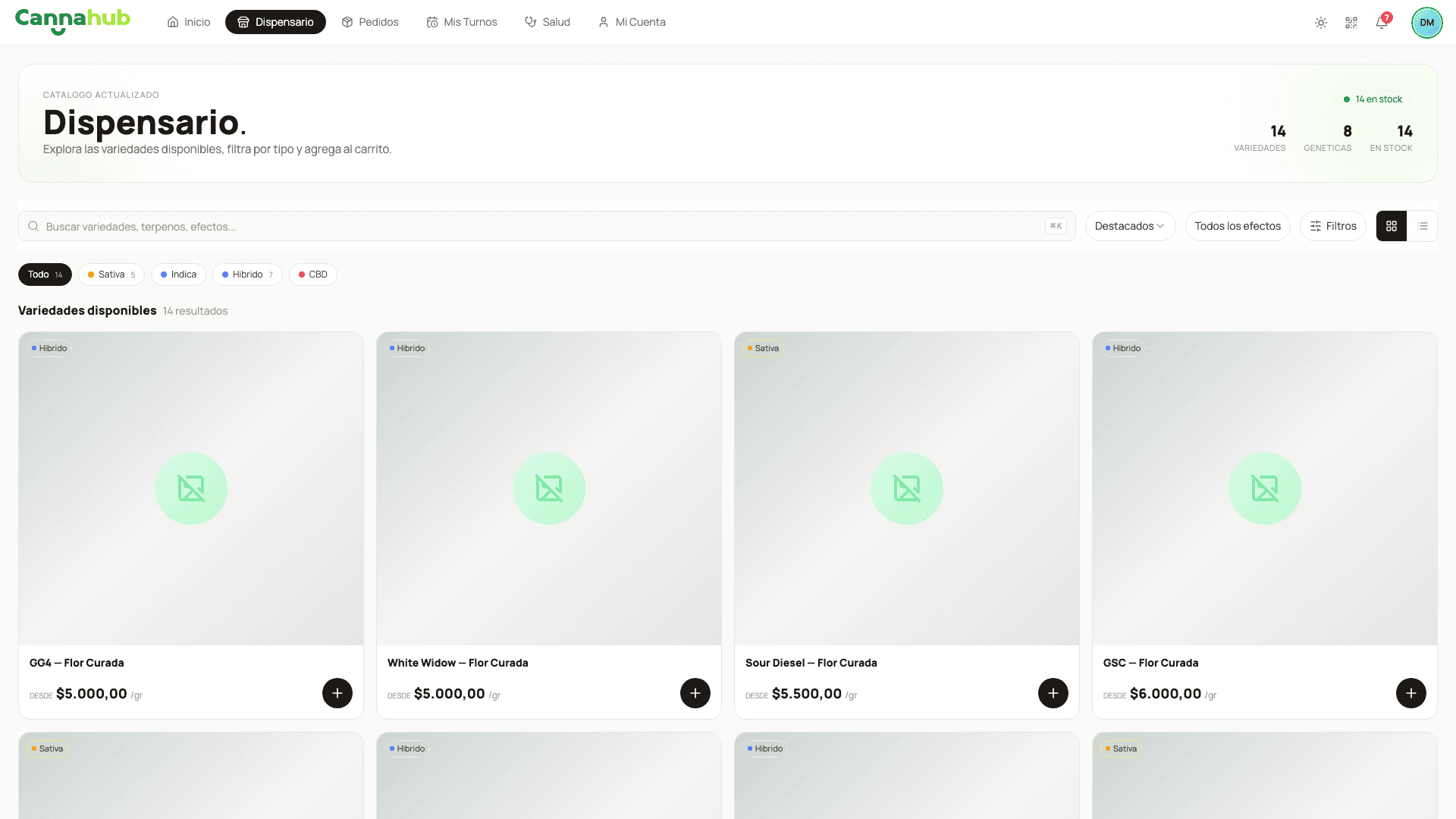Click the ⌘K shortcut badge
The width and height of the screenshot is (1456, 819).
pyautogui.click(x=1056, y=226)
